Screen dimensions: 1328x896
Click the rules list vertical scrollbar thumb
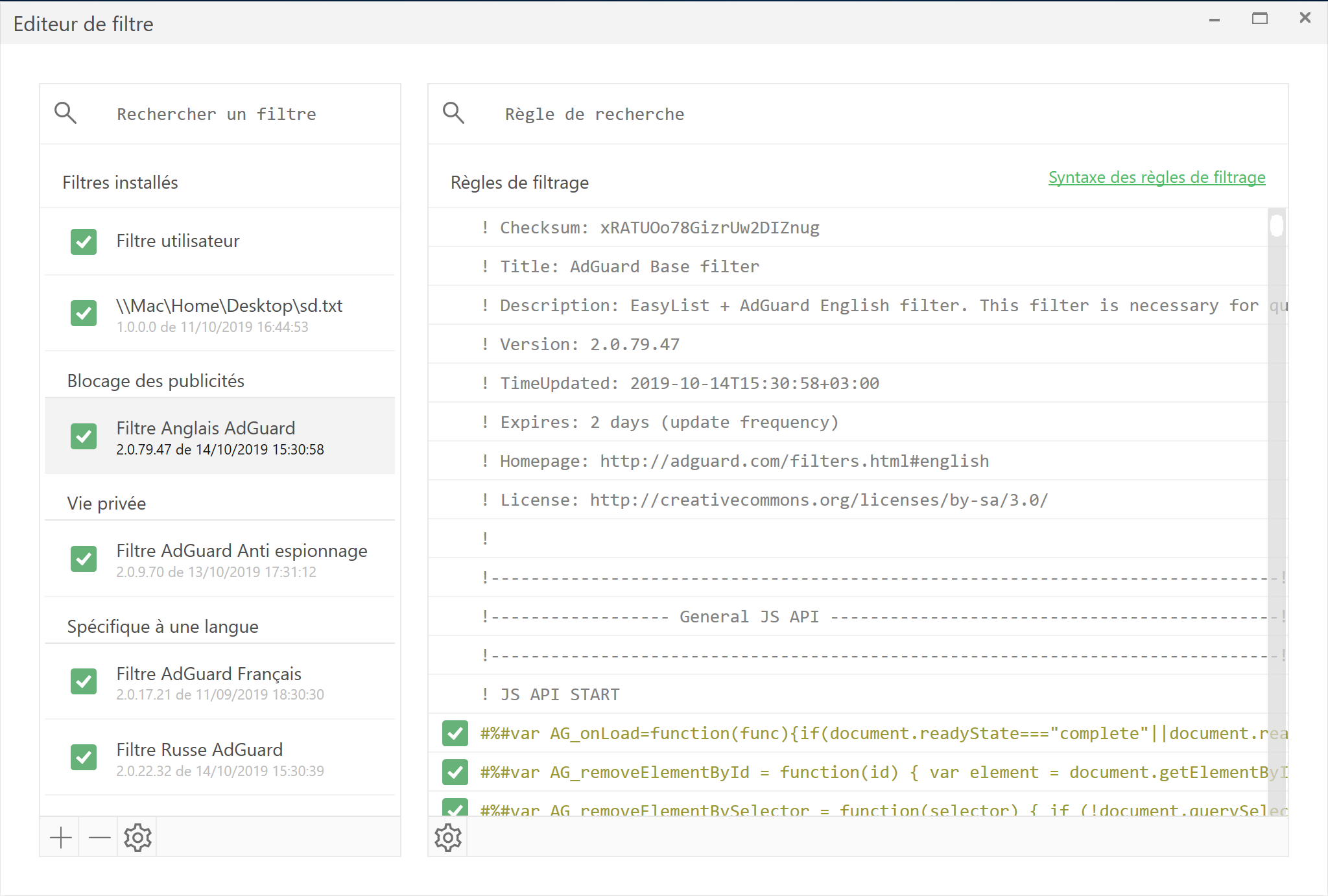pos(1277,226)
